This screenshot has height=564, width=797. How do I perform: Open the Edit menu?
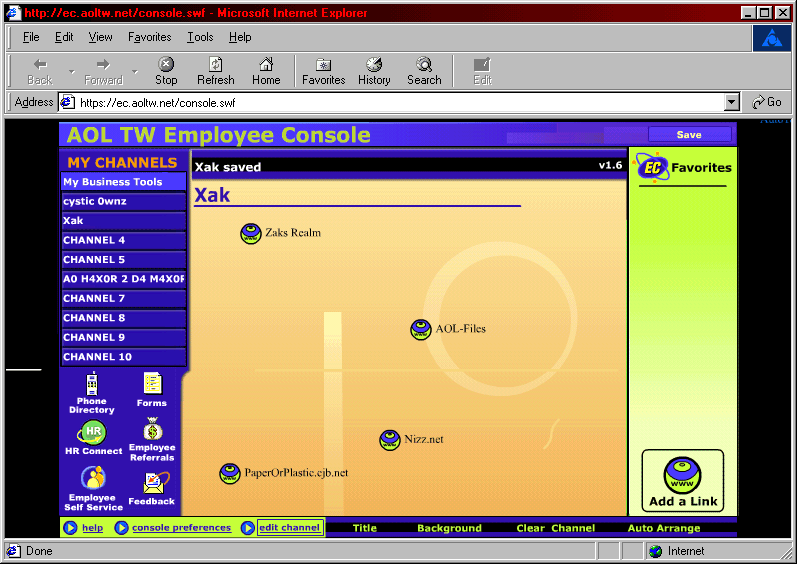[x=64, y=37]
